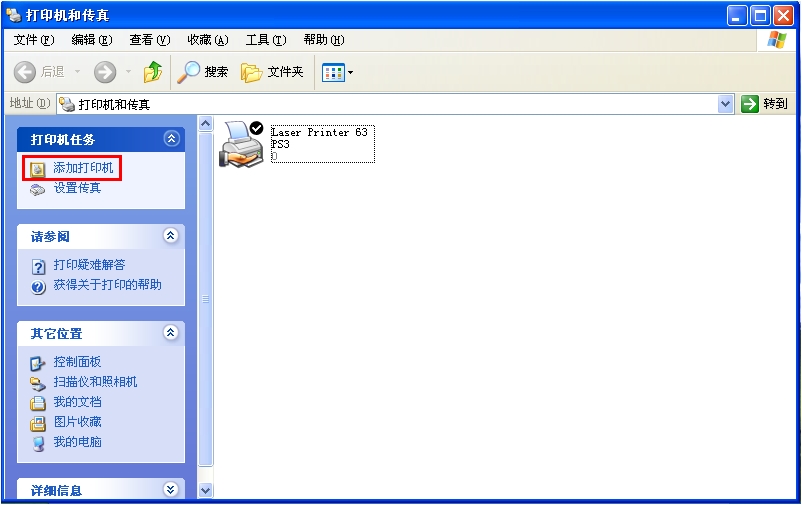Collapse the 请参阅 panel
This screenshot has width=802, height=505.
170,235
